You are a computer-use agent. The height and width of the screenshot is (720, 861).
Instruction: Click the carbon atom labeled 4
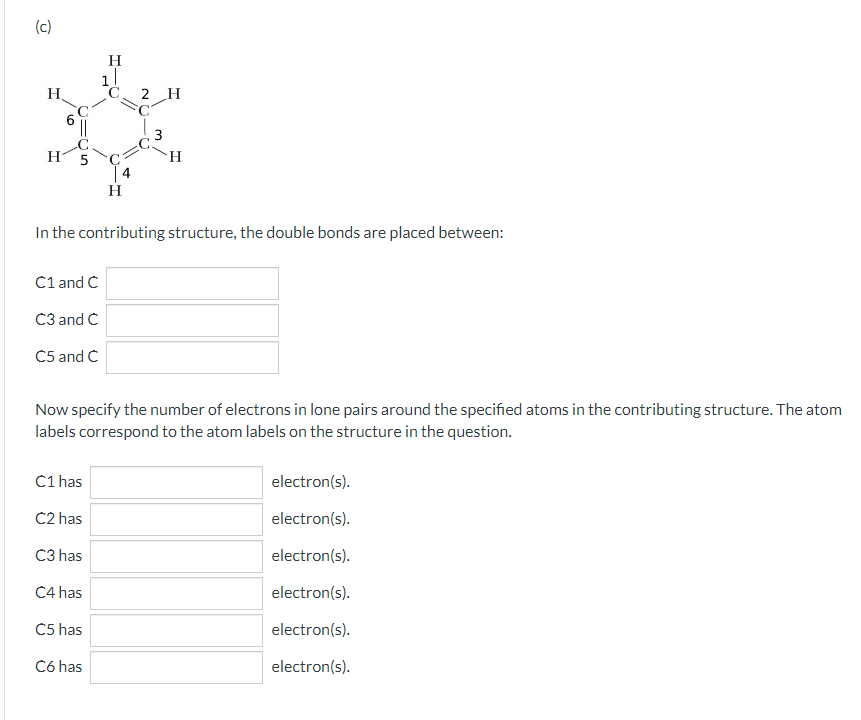click(x=116, y=160)
